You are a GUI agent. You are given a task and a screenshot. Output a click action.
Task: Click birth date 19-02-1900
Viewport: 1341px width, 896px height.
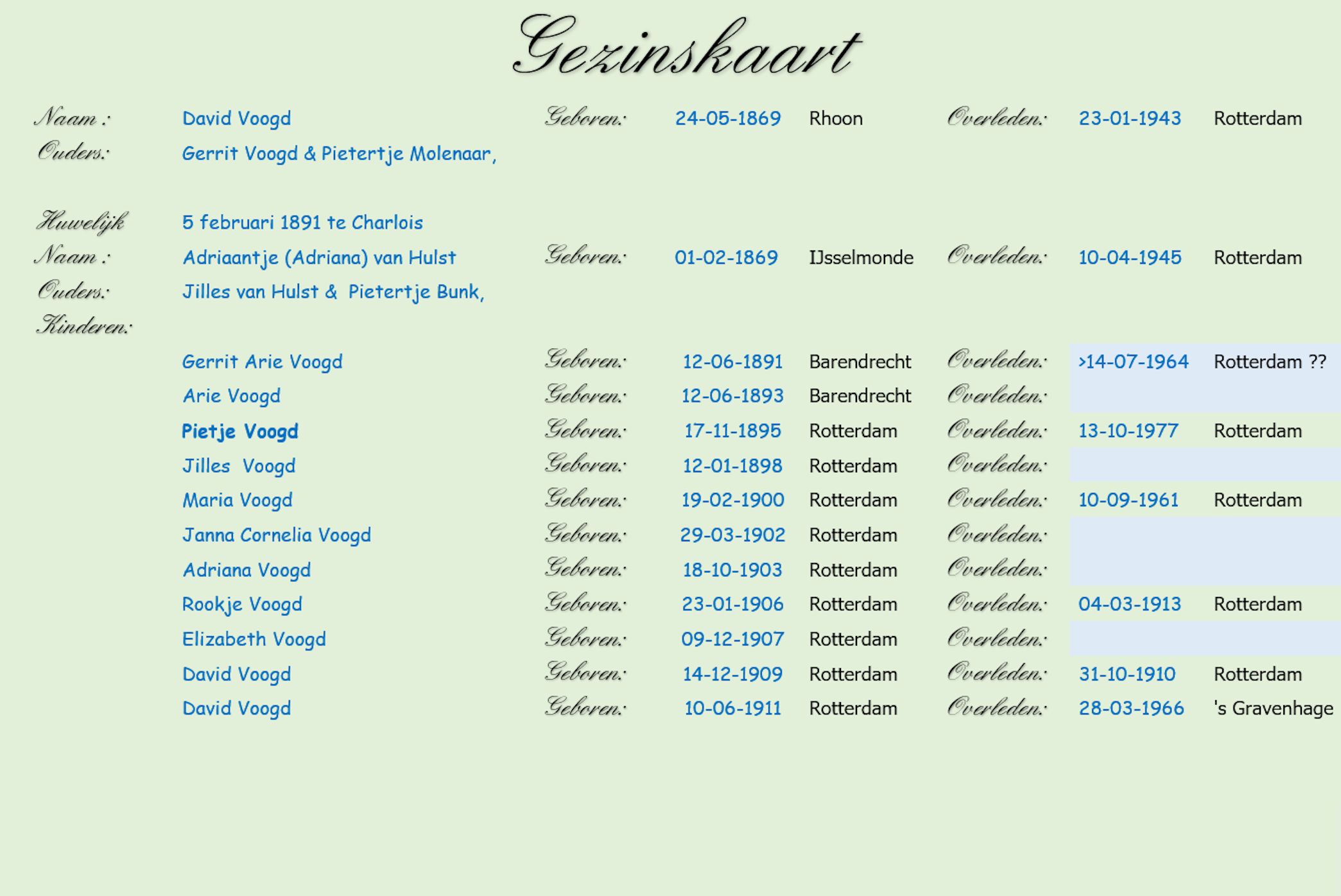pos(732,500)
